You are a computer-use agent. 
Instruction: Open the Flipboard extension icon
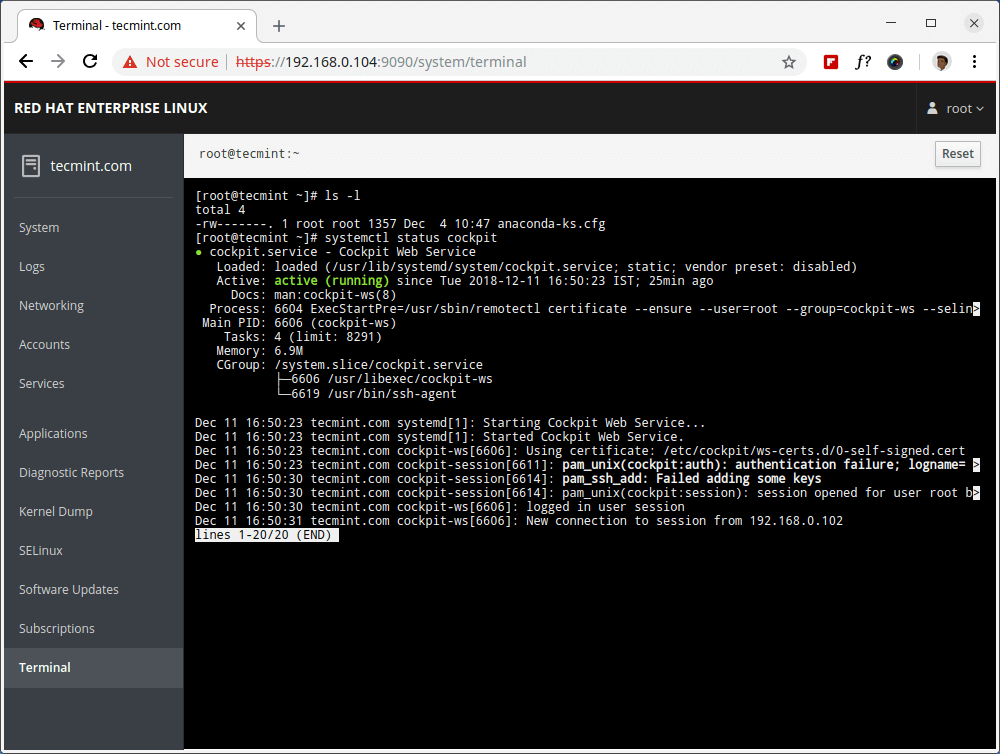pyautogui.click(x=830, y=62)
